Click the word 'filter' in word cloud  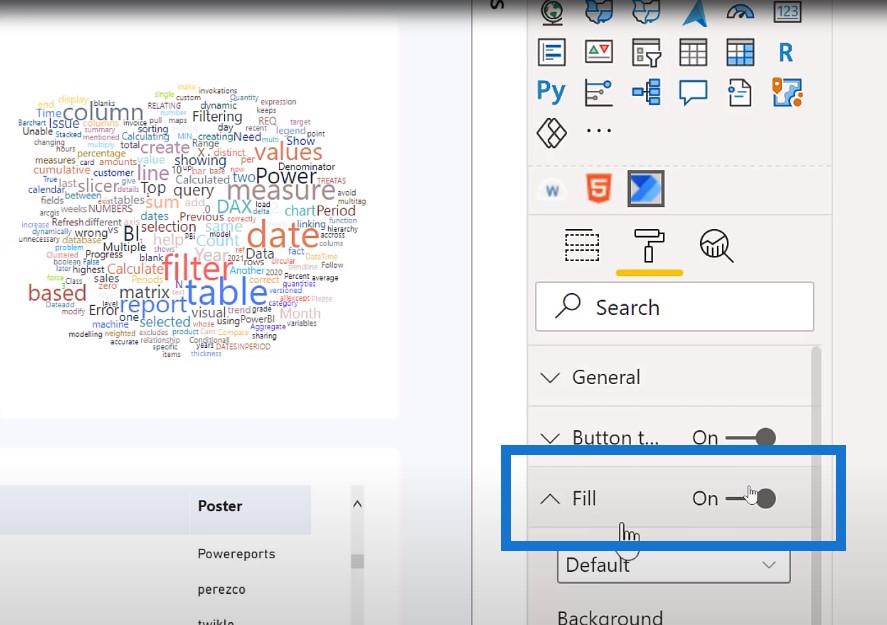[197, 267]
